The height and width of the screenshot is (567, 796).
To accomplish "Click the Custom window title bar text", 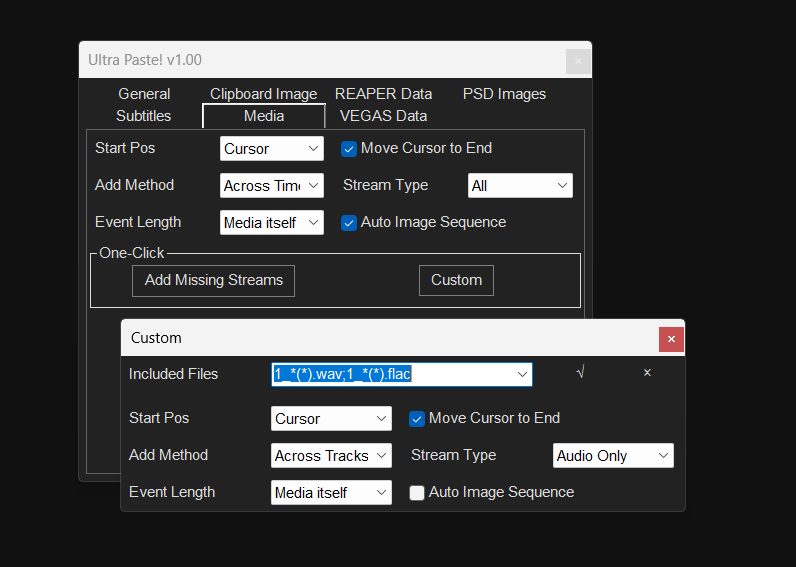I will point(156,338).
